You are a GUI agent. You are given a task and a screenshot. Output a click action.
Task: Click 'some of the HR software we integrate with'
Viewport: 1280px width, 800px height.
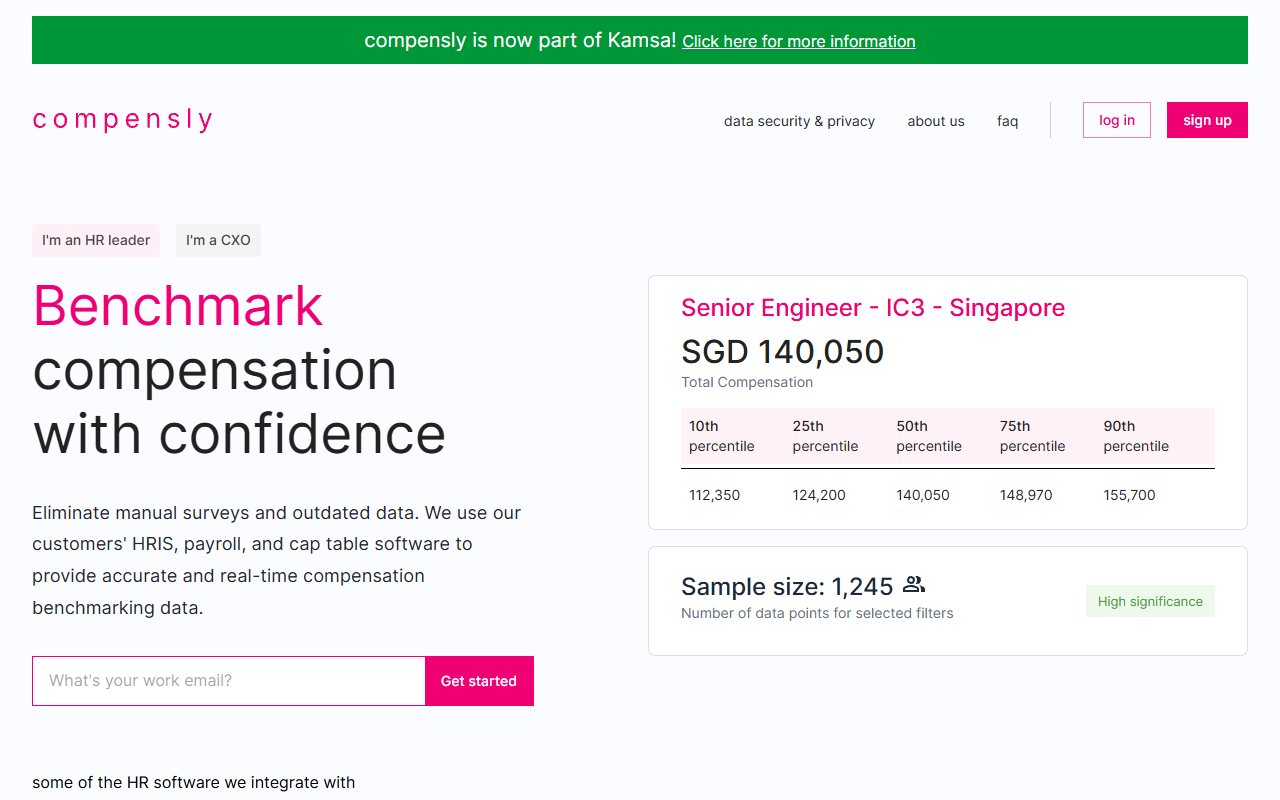point(193,782)
